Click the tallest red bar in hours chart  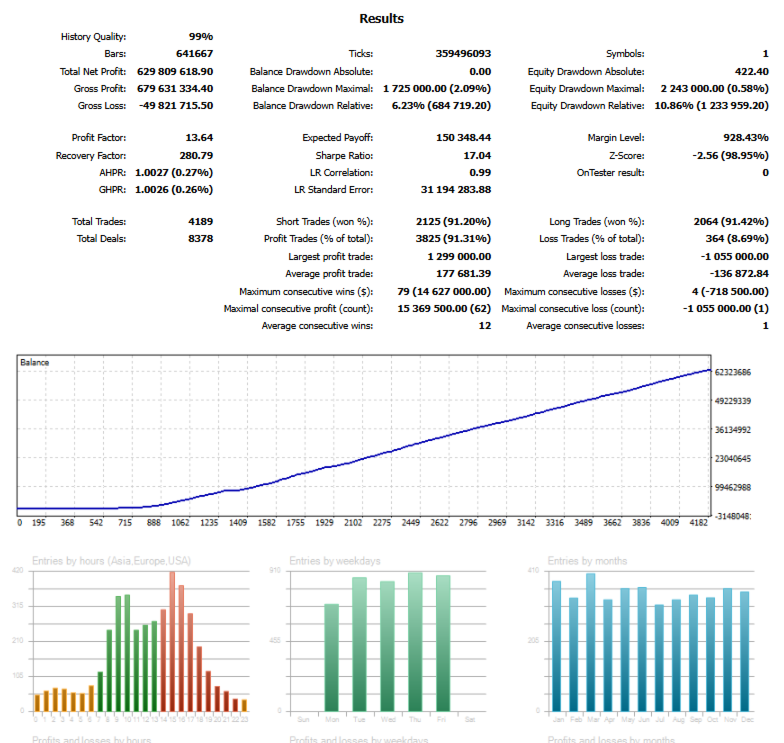[172, 642]
